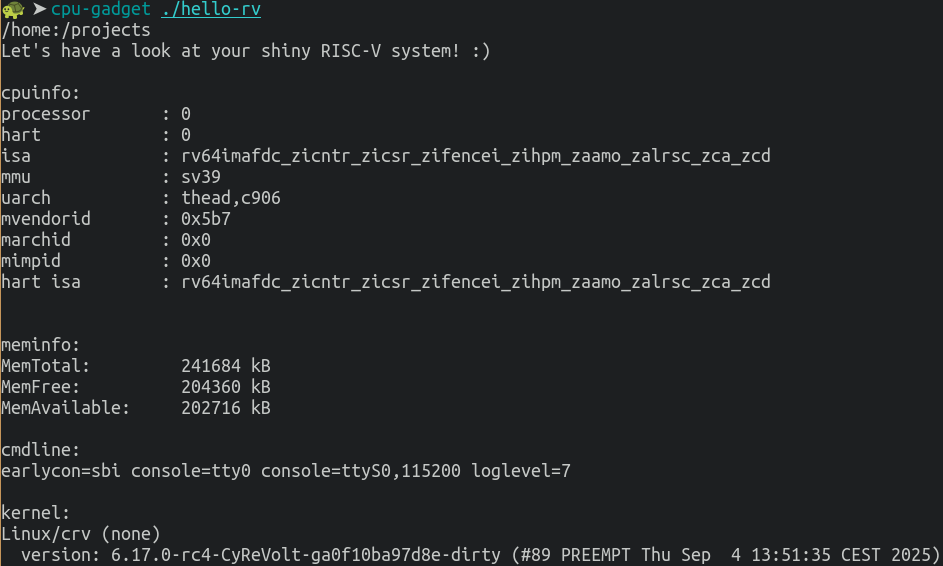Click the earlycon=sbi kernel command line
The image size is (943, 566).
click(x=286, y=471)
